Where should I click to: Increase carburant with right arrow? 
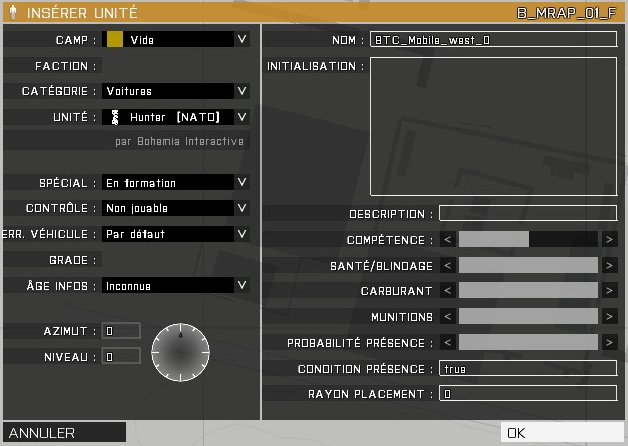pos(609,291)
